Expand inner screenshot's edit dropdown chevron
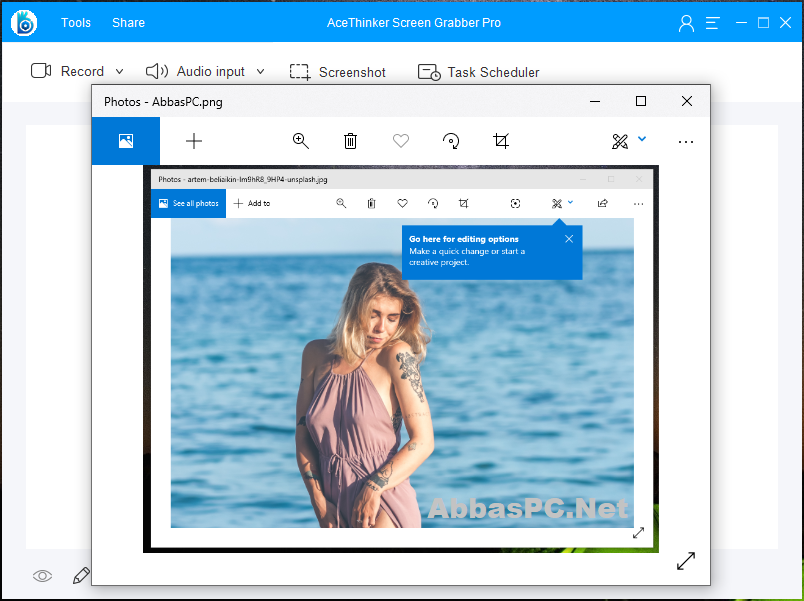804x601 pixels. click(x=570, y=202)
